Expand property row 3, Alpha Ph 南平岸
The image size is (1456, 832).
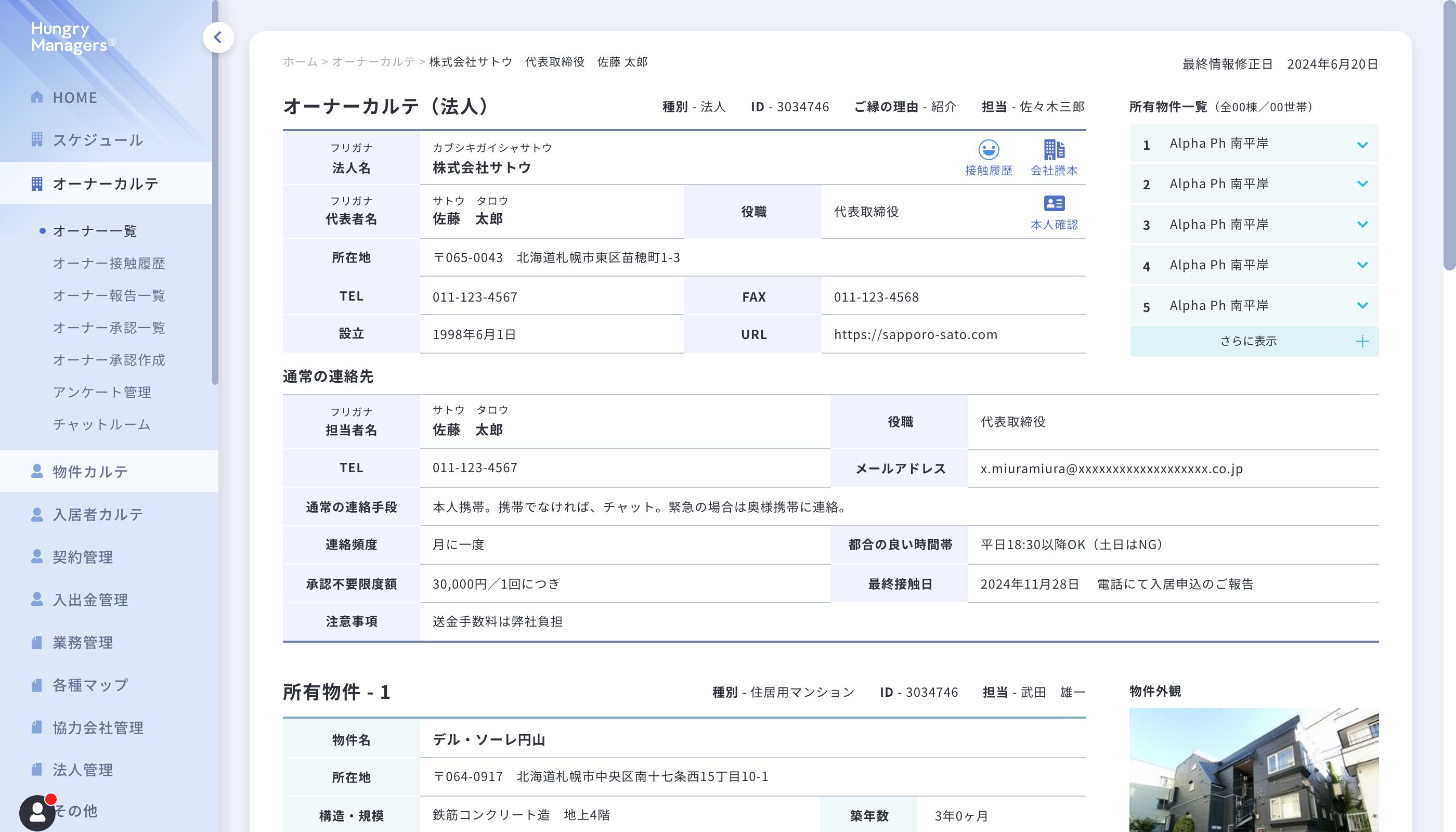(x=1362, y=225)
